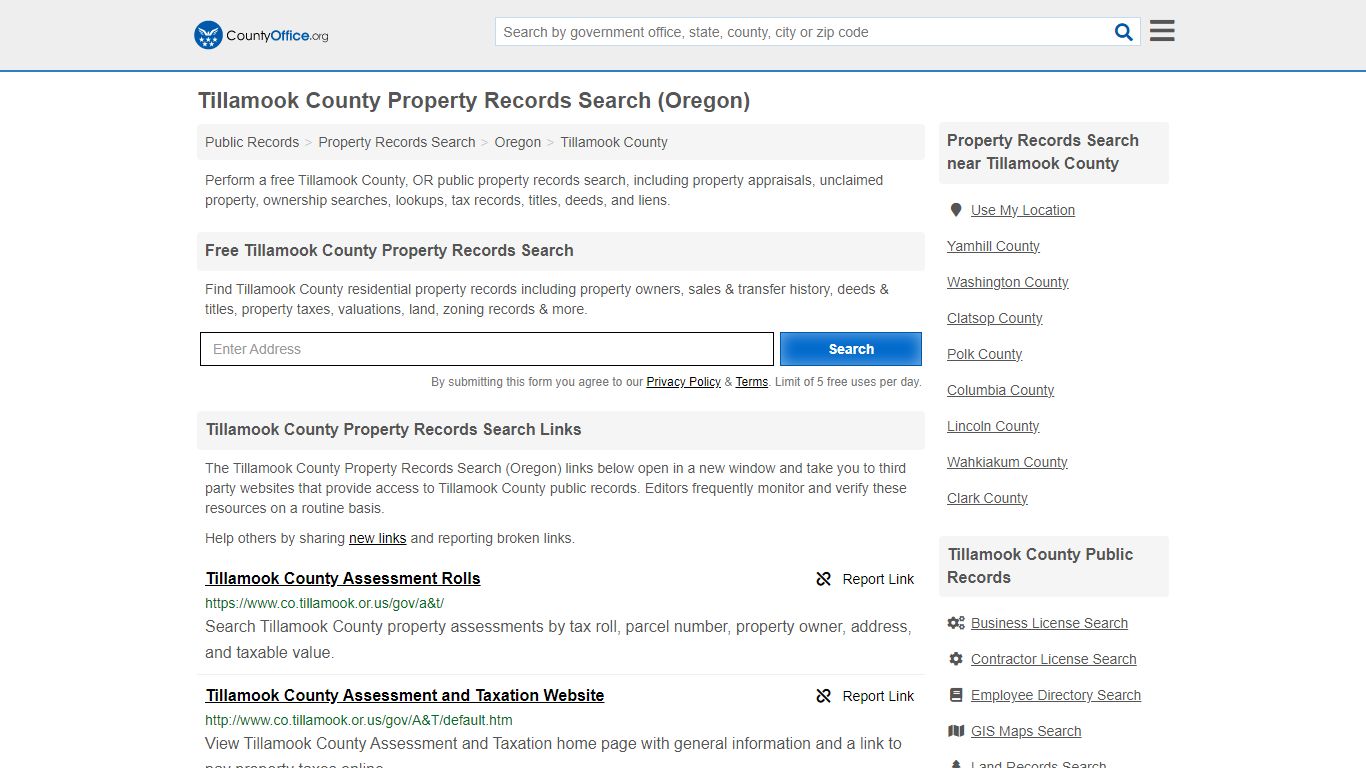Screen dimensions: 1366x768
Task: Click the gears icon beside Business License Search
Action: (956, 623)
